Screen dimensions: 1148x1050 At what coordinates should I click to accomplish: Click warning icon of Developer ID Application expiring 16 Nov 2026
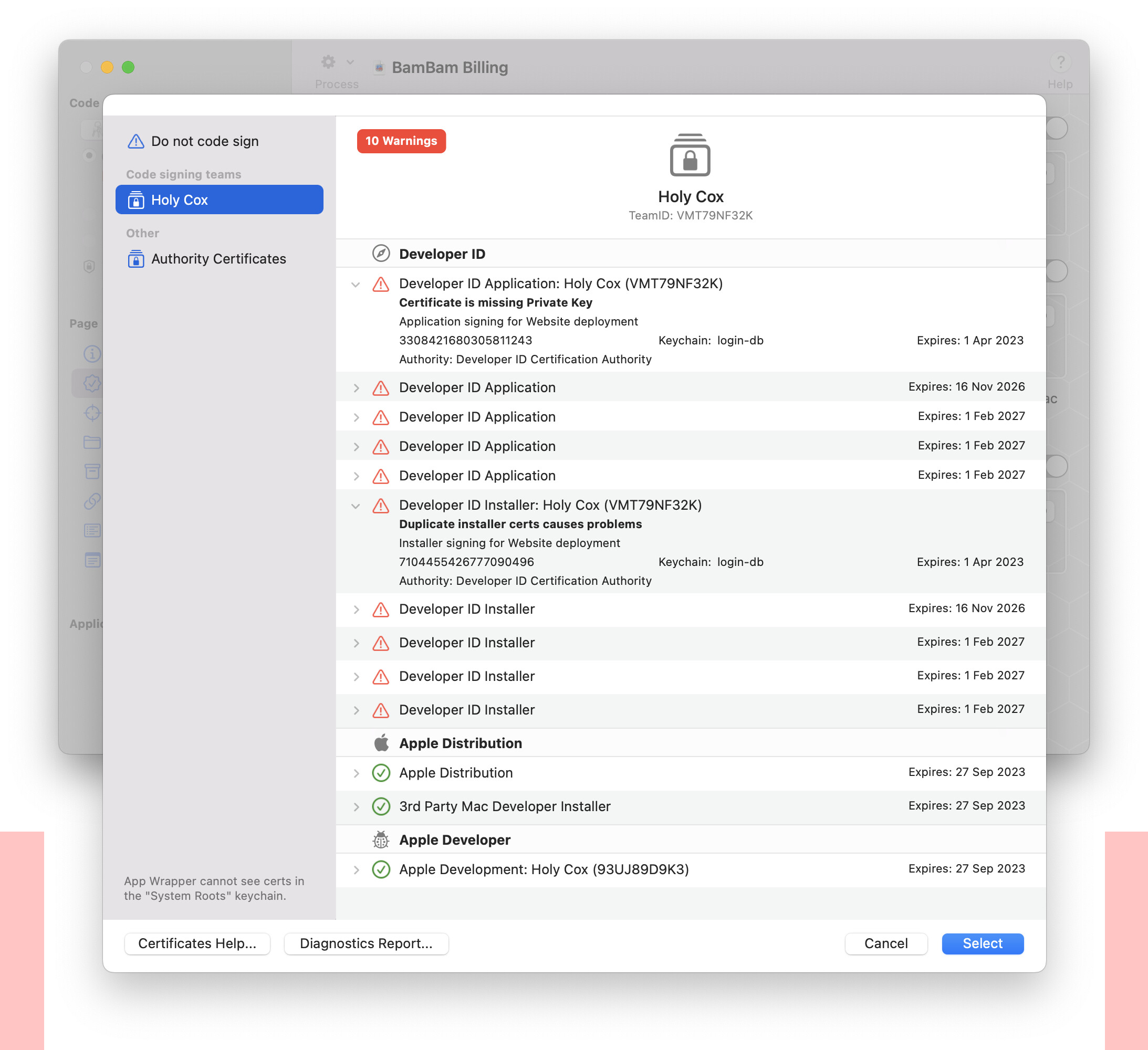click(x=381, y=388)
